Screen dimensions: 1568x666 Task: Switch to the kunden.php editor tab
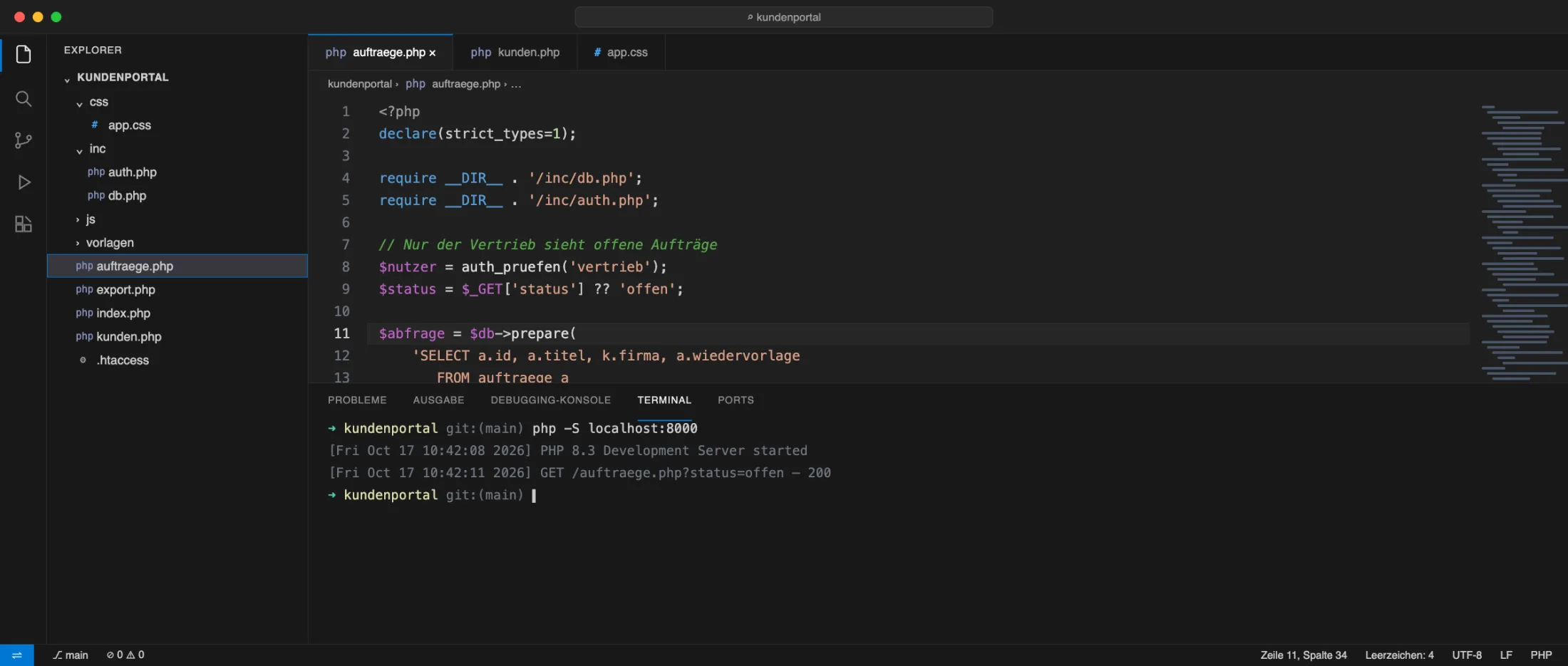tap(515, 52)
